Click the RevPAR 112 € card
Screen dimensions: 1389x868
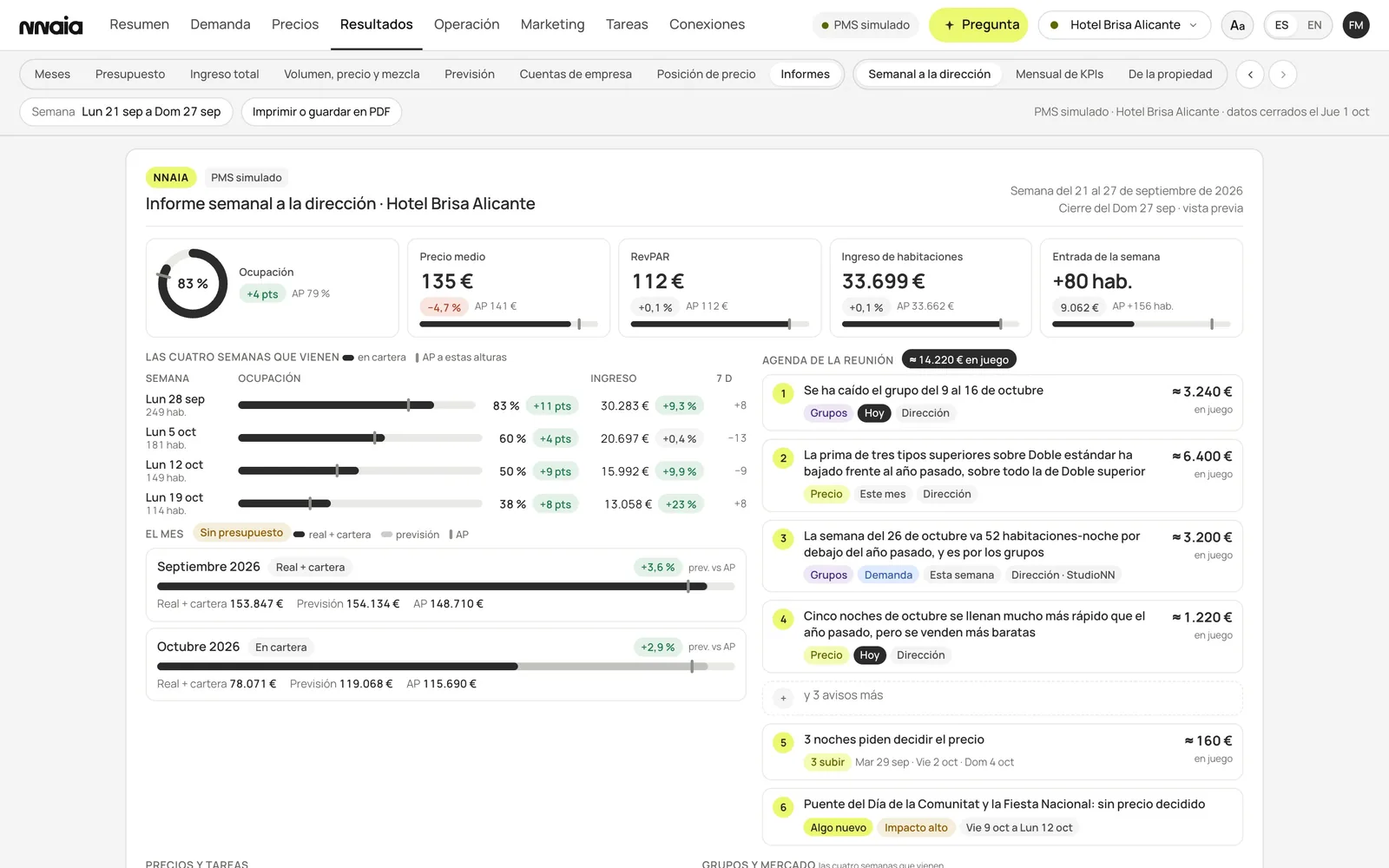(720, 288)
